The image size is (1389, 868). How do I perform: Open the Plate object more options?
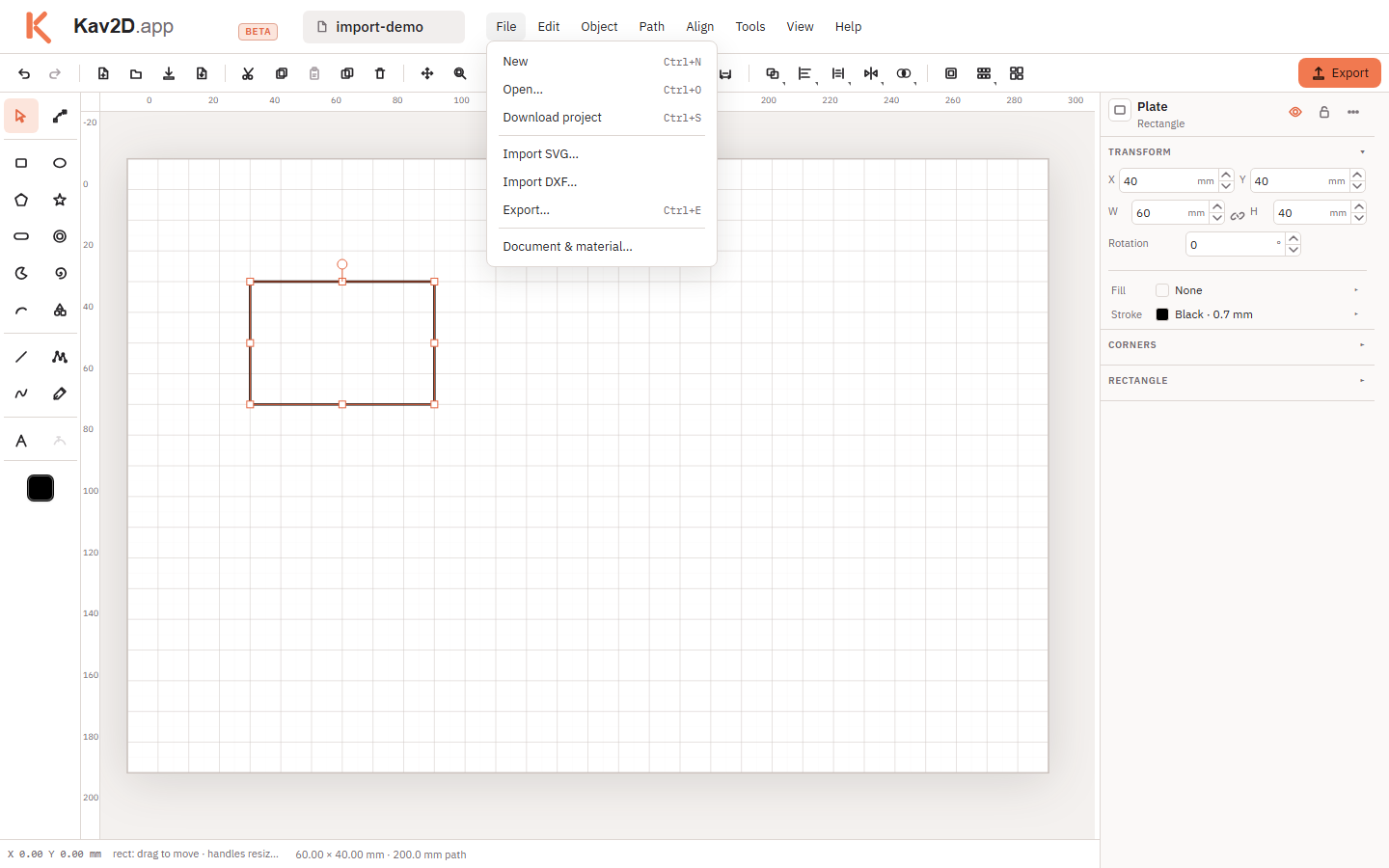(1353, 112)
